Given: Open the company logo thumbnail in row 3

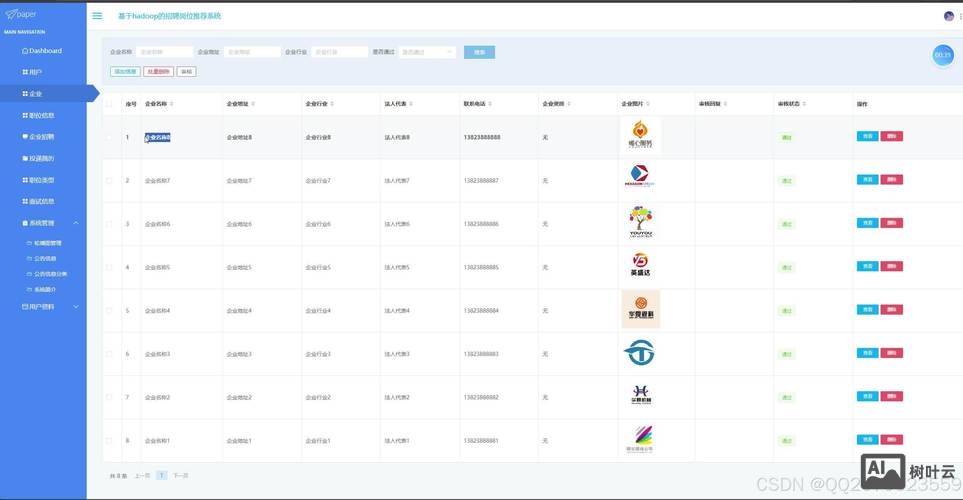Looking at the screenshot, I should [x=640, y=223].
